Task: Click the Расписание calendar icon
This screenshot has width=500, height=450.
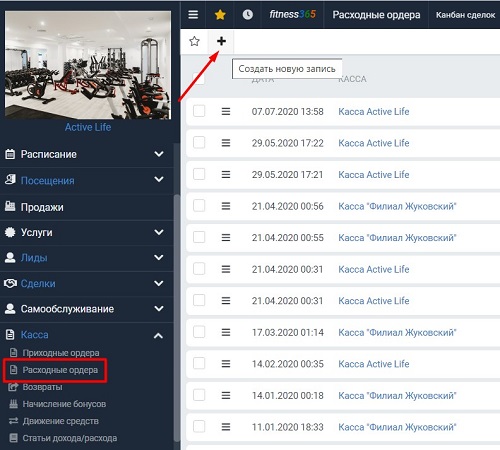Action: click(10, 154)
